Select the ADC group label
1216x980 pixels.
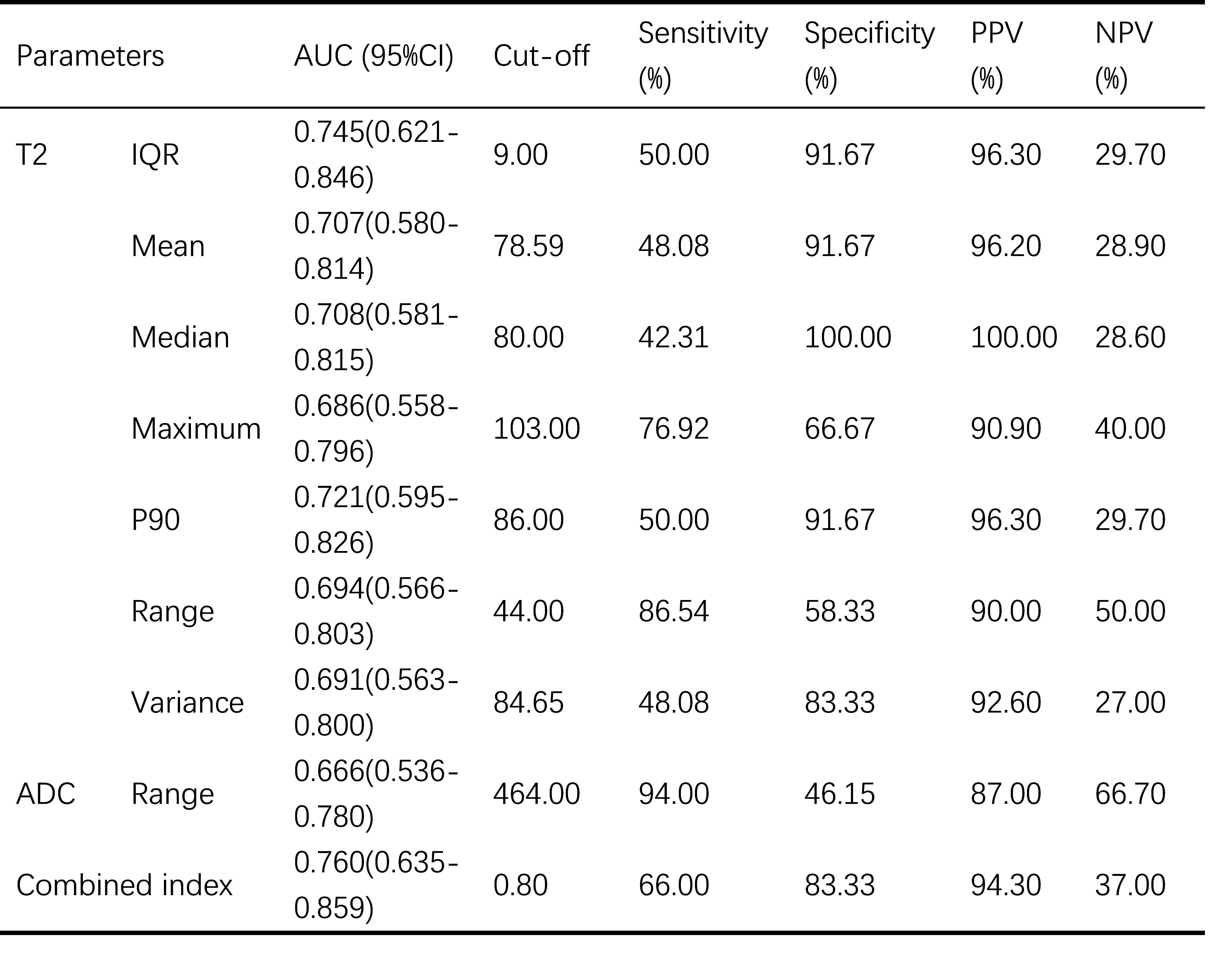(x=46, y=794)
